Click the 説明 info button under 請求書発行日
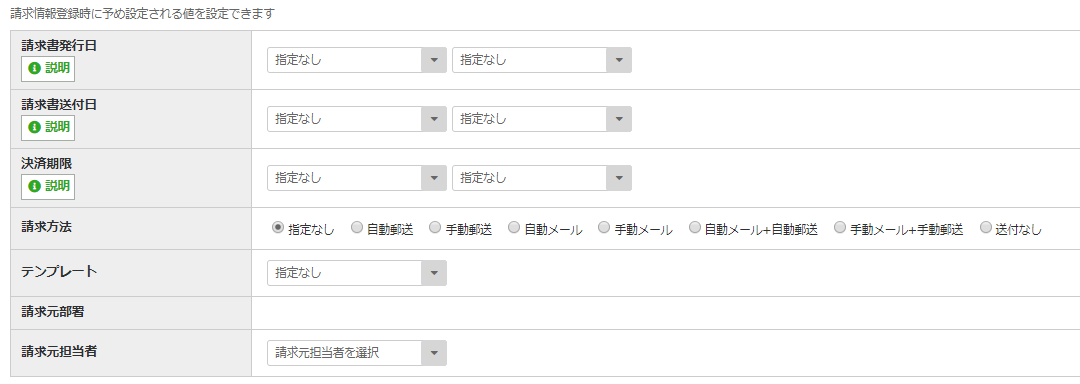 click(48, 69)
